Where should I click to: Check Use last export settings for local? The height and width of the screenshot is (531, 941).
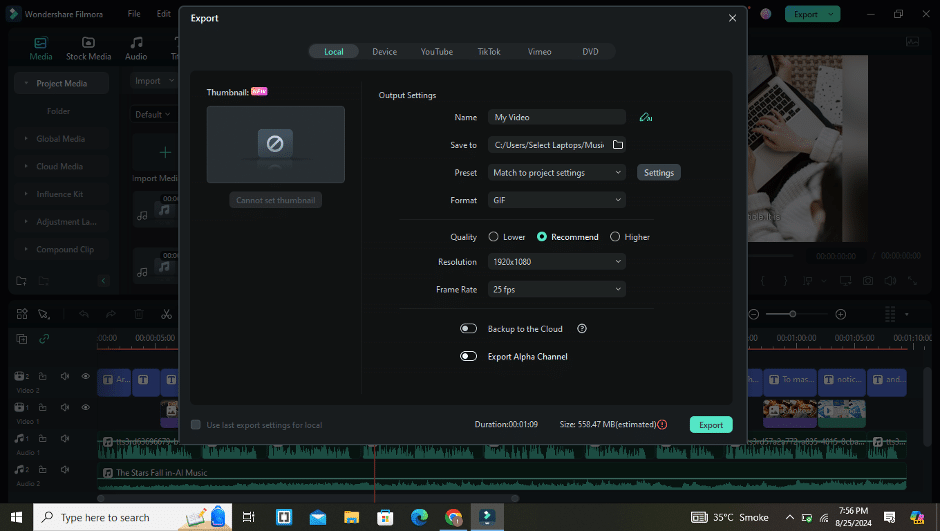point(196,425)
